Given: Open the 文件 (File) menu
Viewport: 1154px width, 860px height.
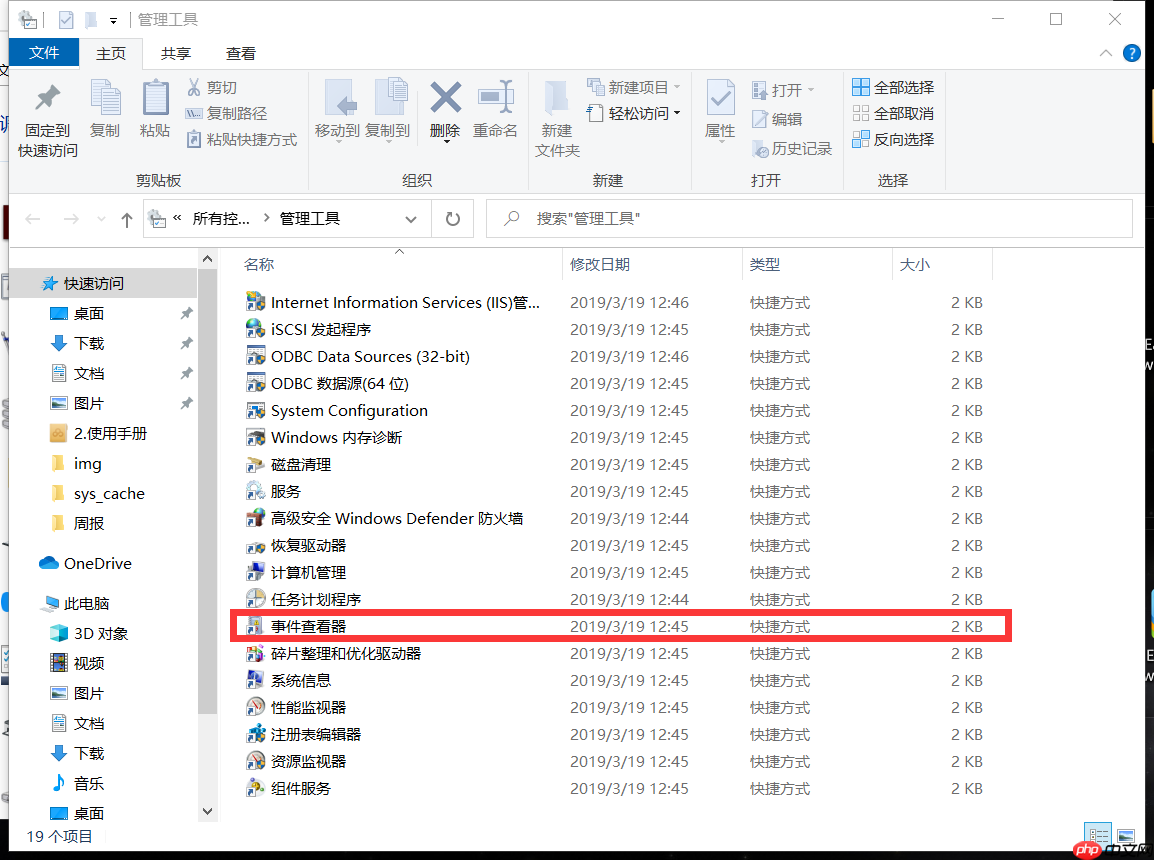Looking at the screenshot, I should click(43, 53).
